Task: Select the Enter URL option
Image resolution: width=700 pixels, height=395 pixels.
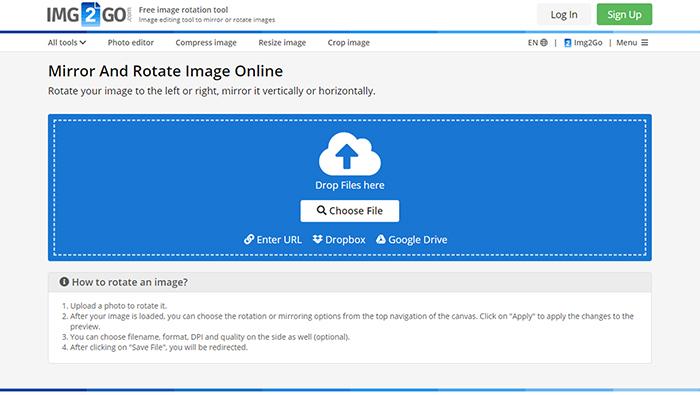Action: [x=273, y=239]
